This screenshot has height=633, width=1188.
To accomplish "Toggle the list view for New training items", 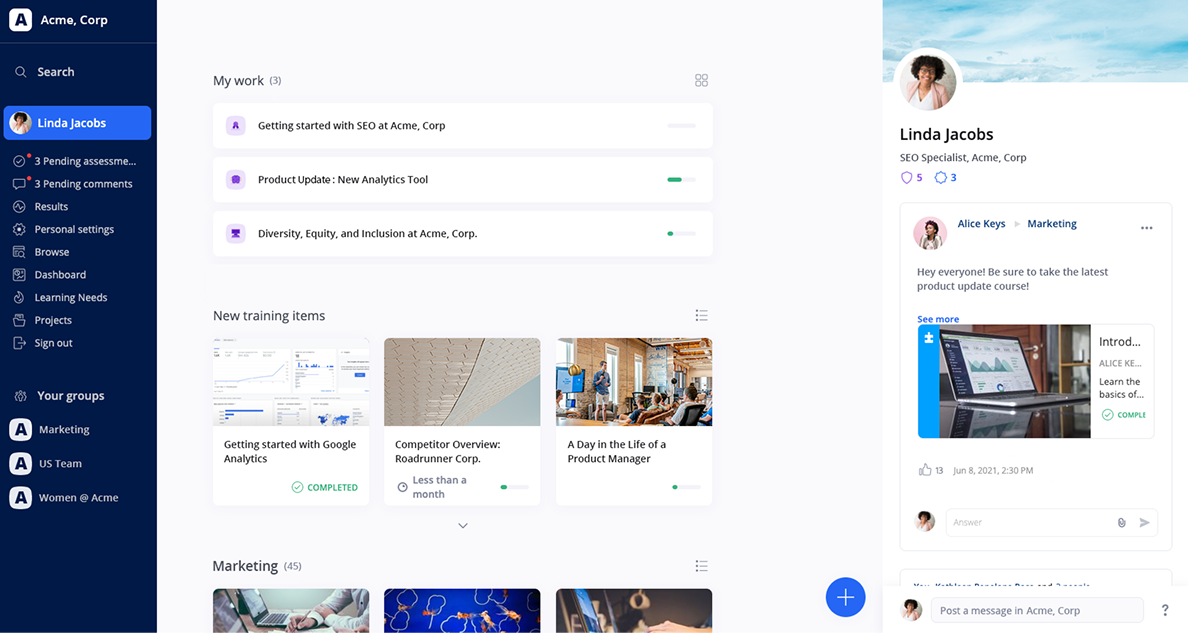I will pos(701,315).
